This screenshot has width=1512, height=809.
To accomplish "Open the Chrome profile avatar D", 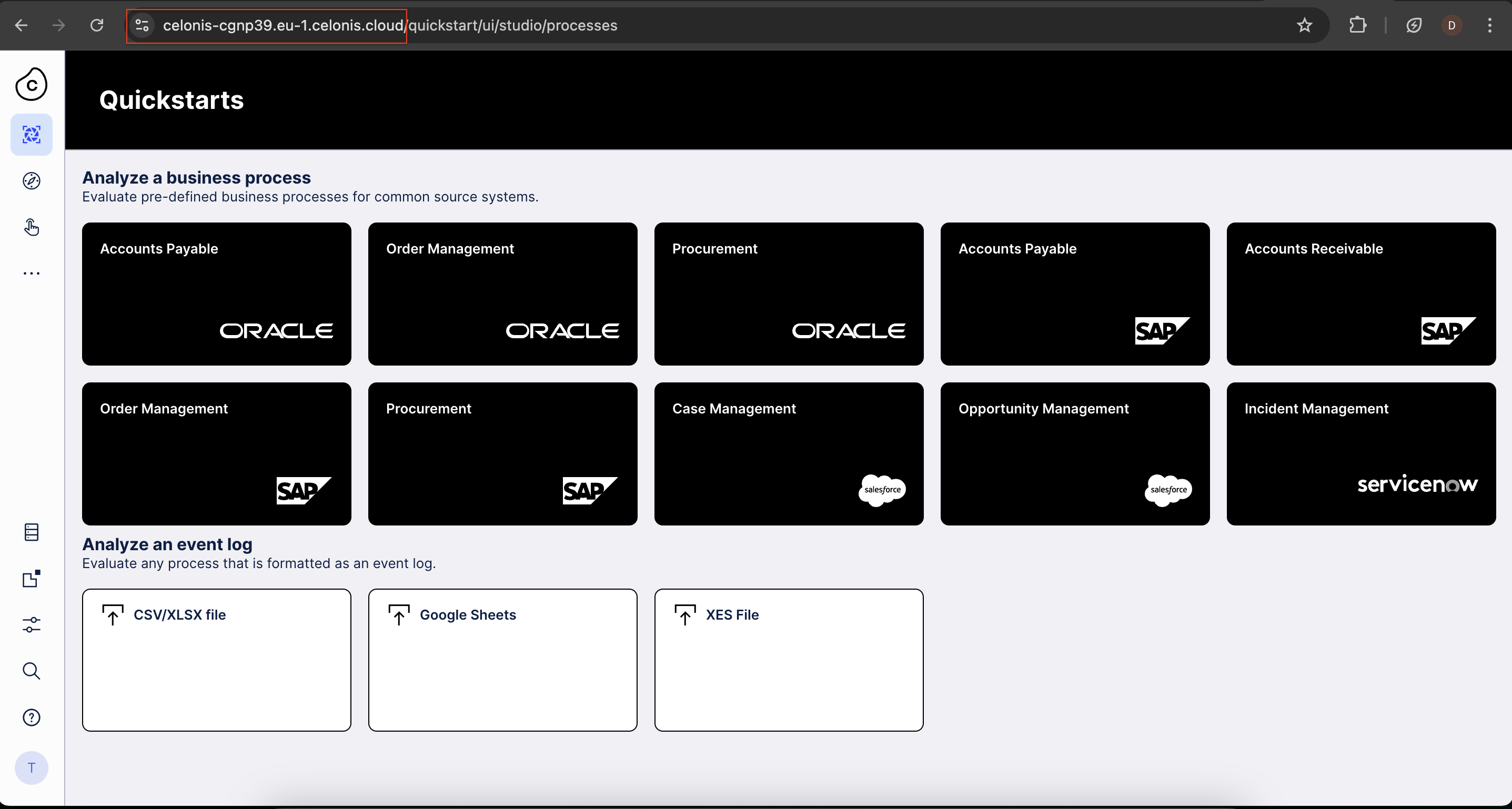I will (x=1451, y=25).
